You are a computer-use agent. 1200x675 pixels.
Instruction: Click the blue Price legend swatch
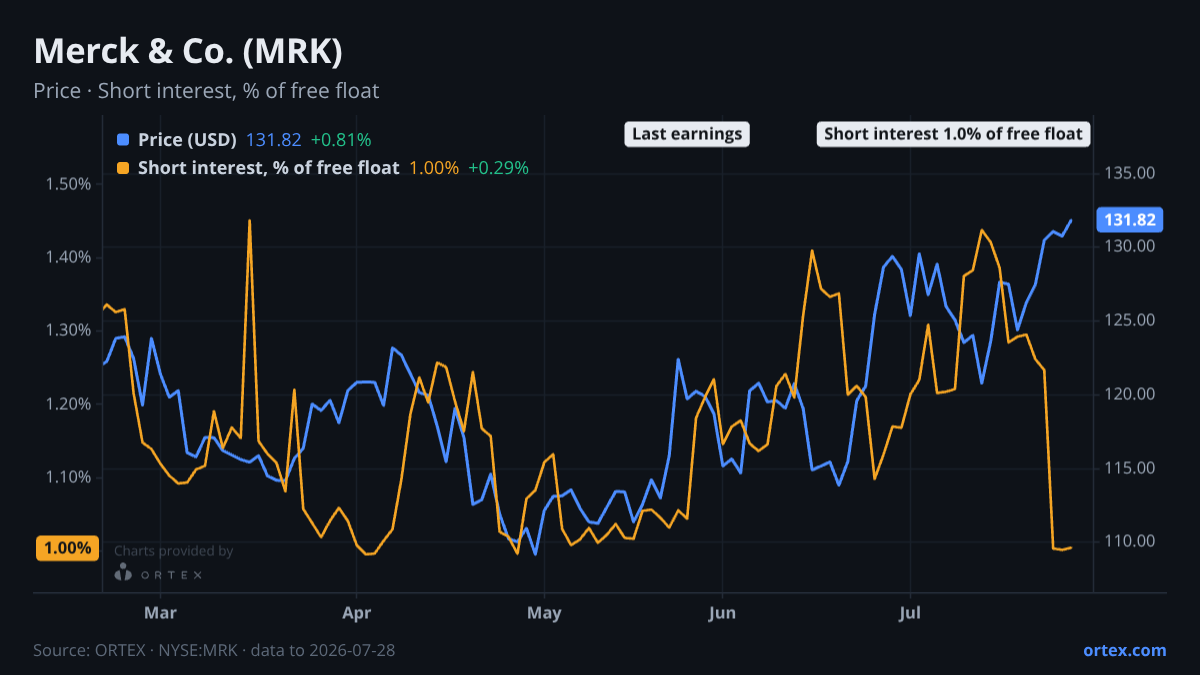coord(123,139)
